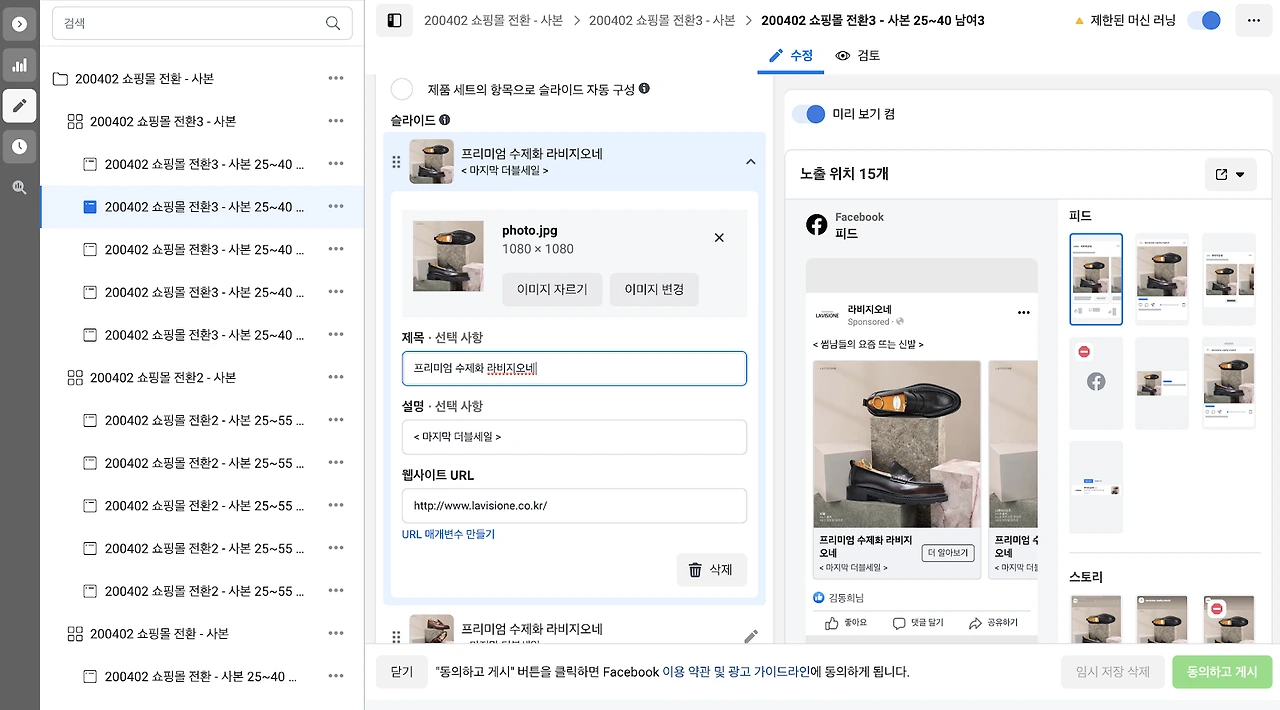
Task: Select the pencil edit icon in sidebar
Action: pos(19,105)
